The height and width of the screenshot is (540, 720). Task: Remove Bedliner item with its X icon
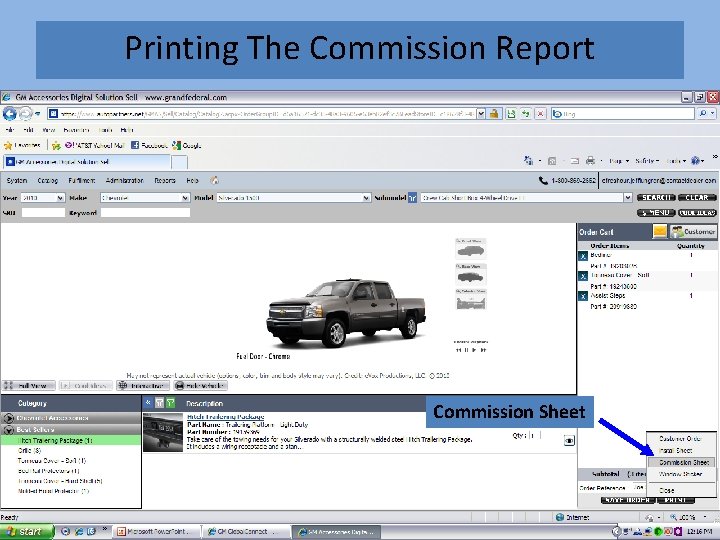click(583, 256)
